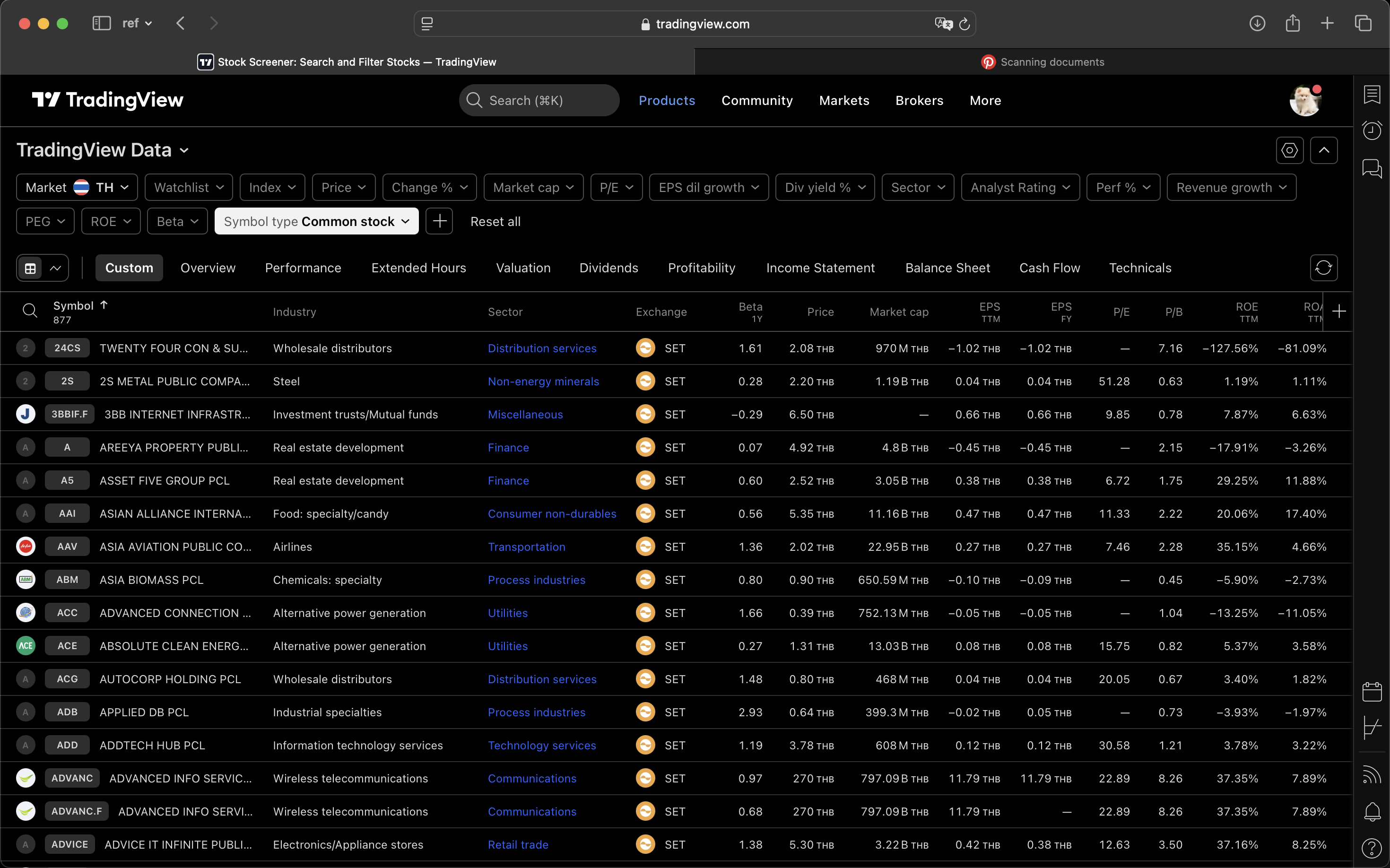Viewport: 1390px width, 868px height.
Task: Open the Beta filter dropdown
Action: tap(177, 221)
